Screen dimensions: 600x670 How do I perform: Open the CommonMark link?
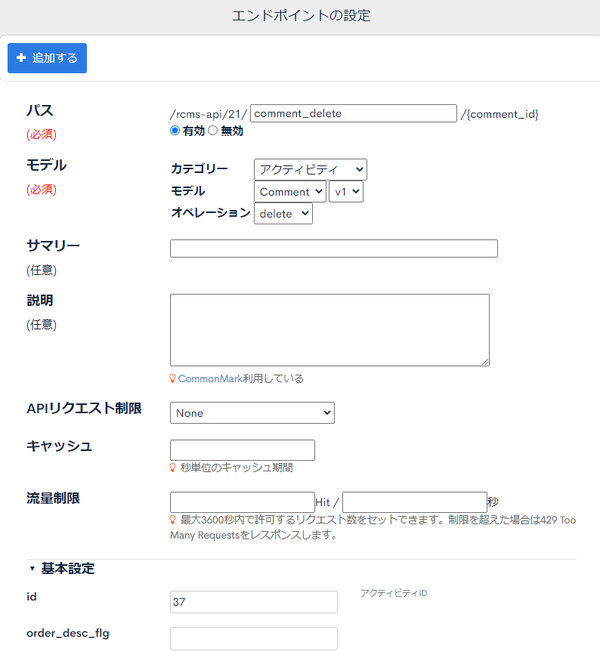pos(210,379)
